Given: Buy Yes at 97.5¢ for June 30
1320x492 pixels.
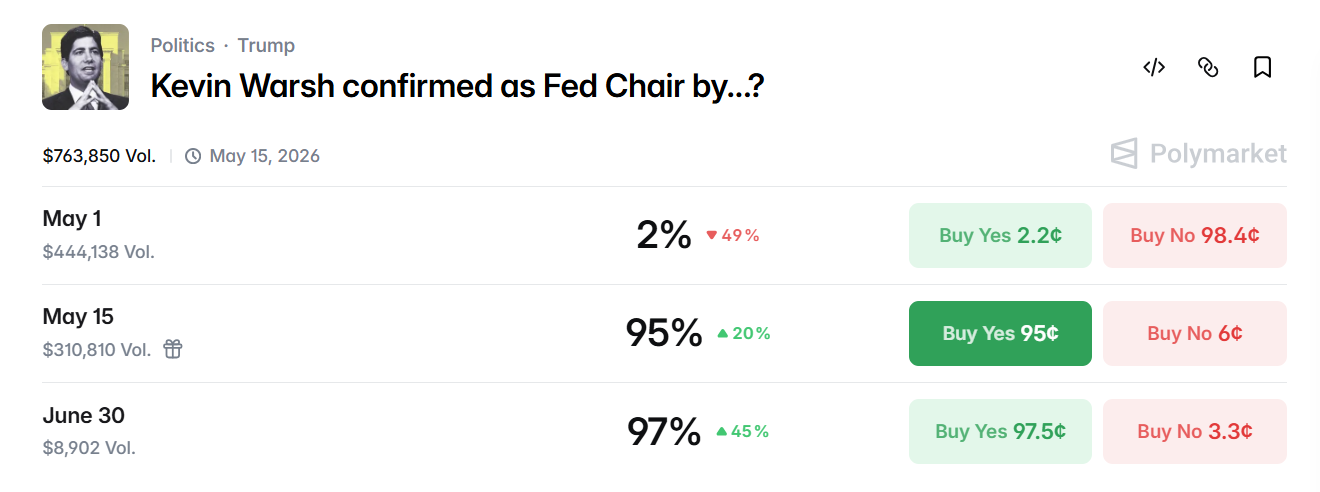Looking at the screenshot, I should (x=1000, y=432).
